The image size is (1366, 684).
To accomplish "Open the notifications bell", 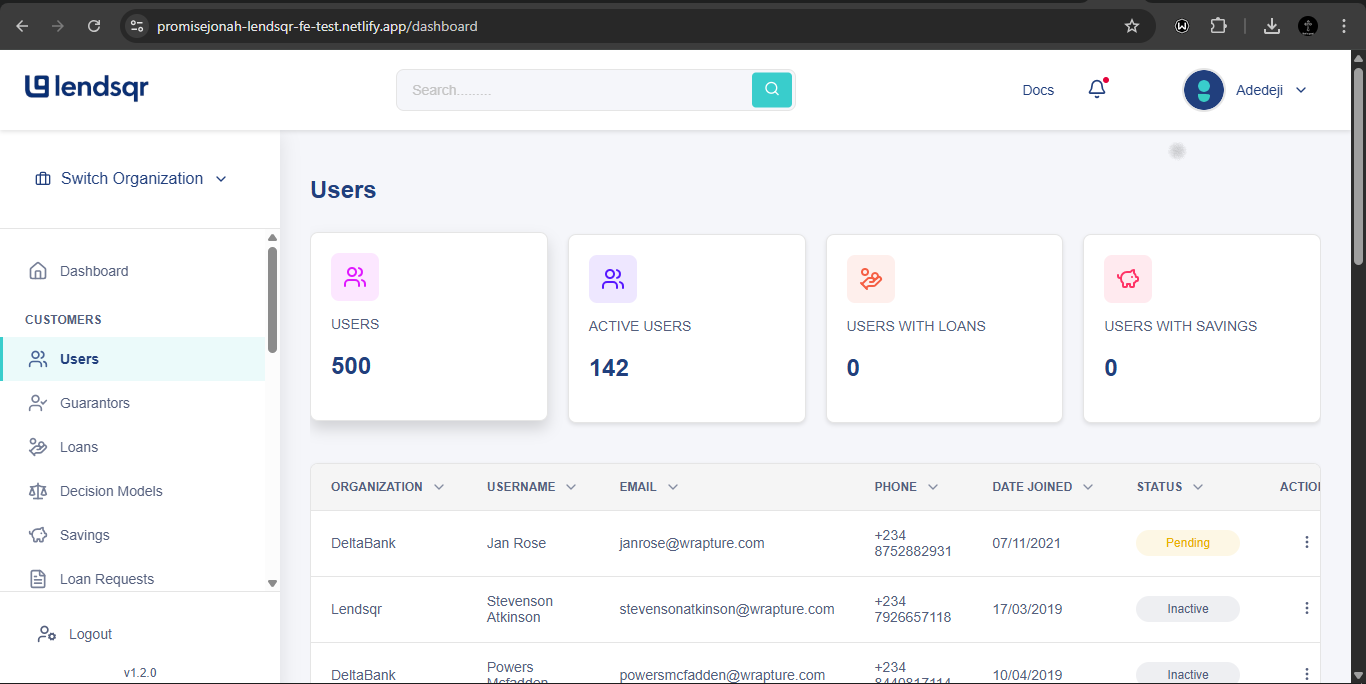I will pyautogui.click(x=1097, y=89).
